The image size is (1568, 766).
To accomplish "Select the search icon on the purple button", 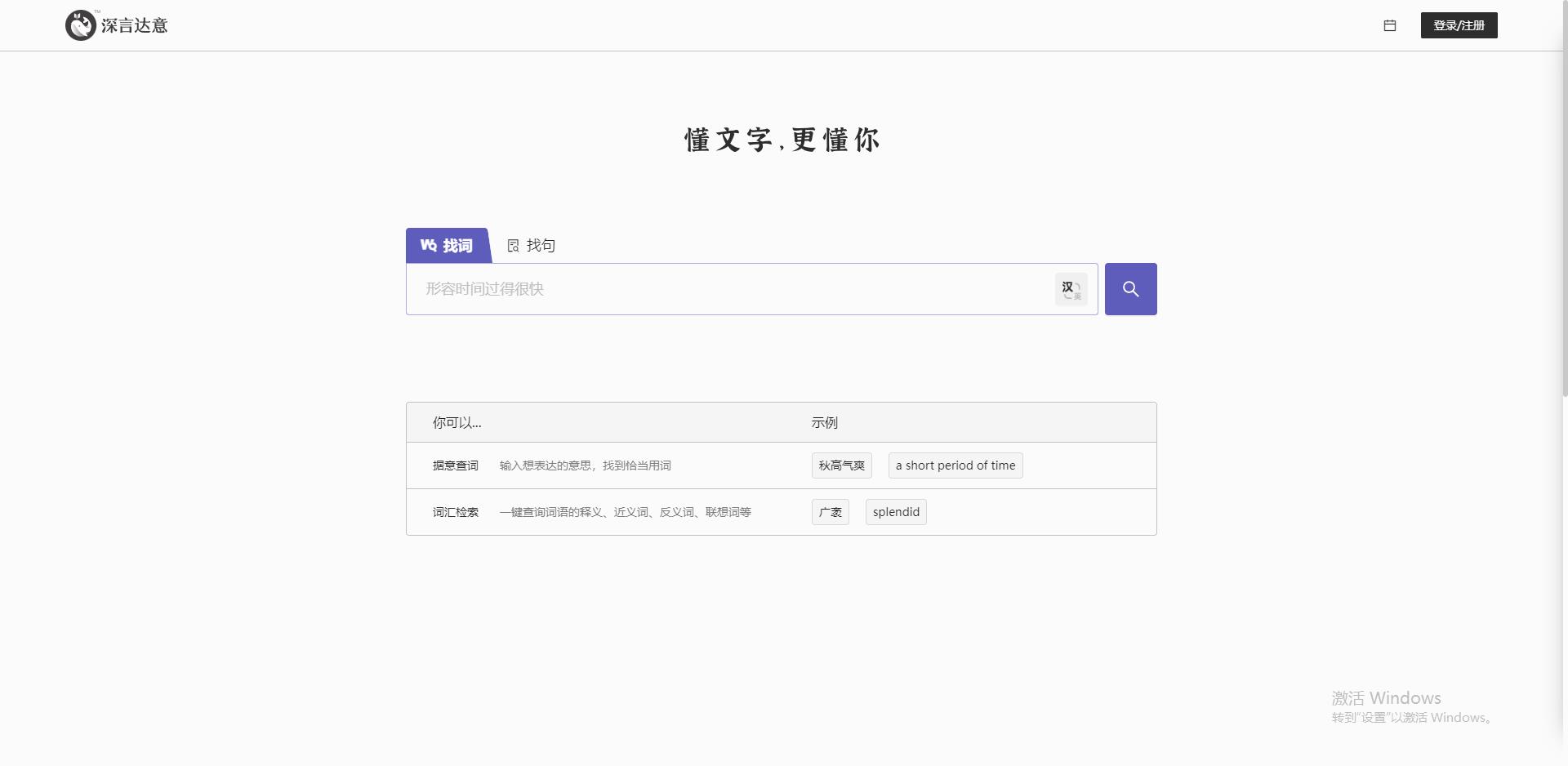I will (x=1130, y=288).
